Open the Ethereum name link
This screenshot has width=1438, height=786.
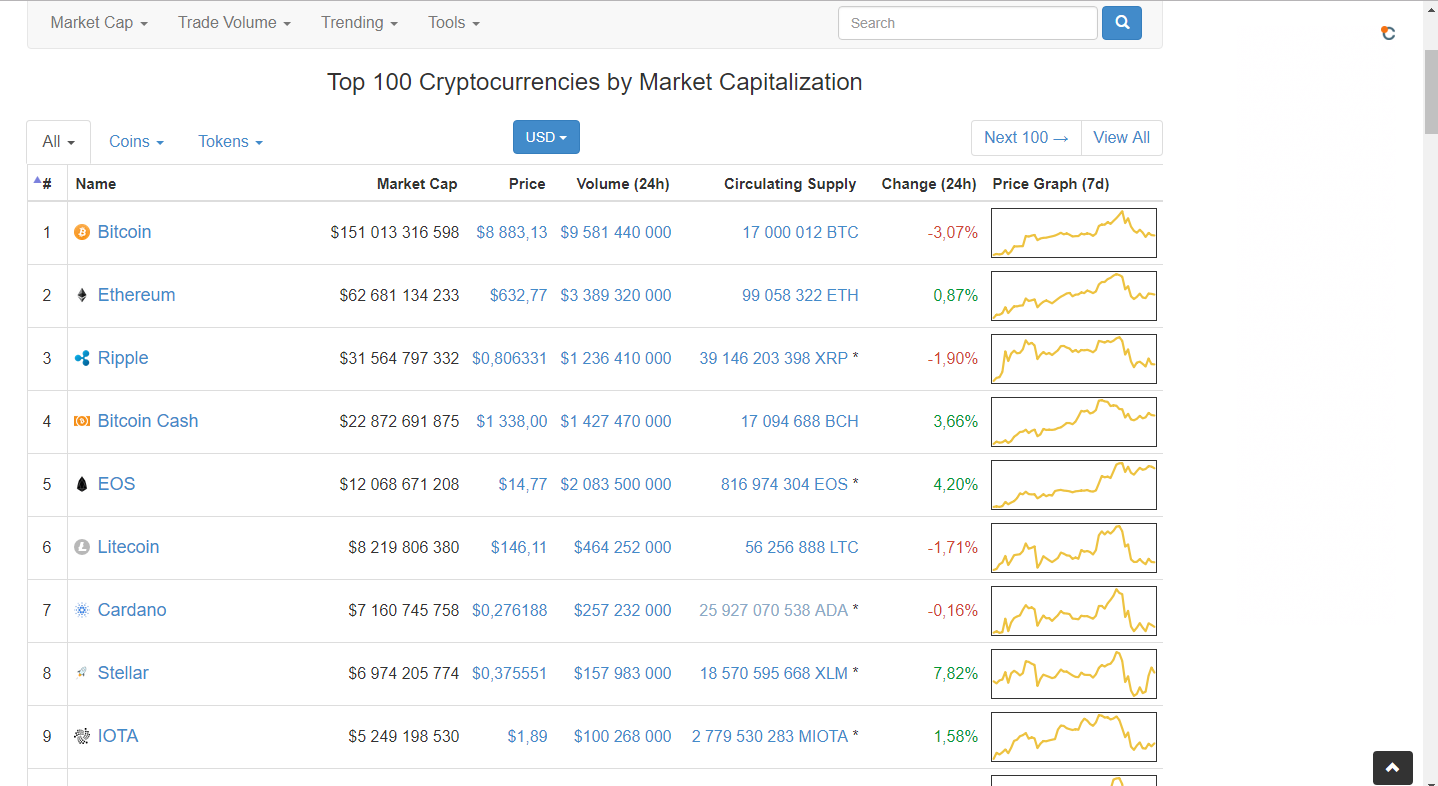pos(136,295)
